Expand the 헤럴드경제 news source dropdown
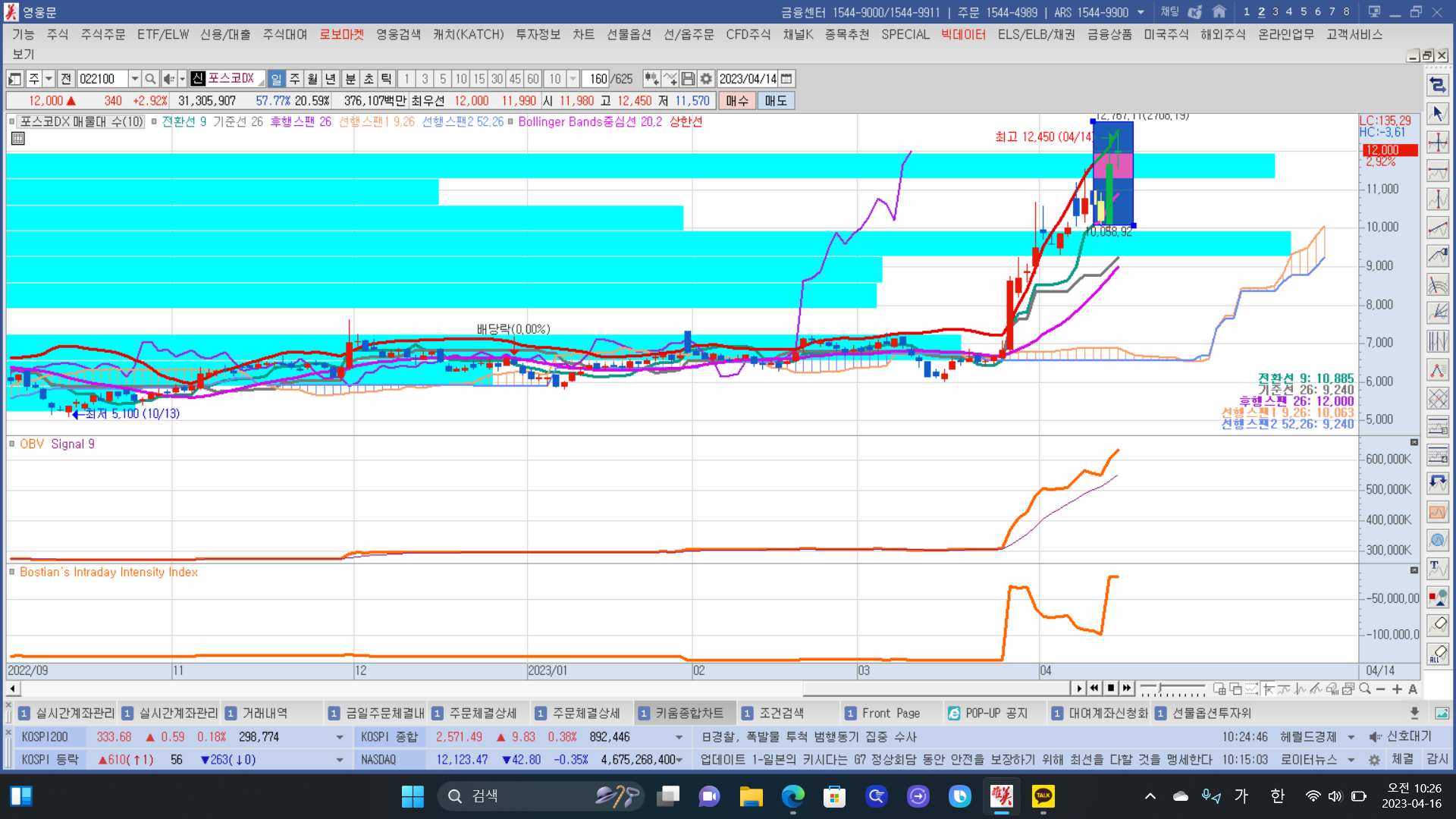 tap(1351, 737)
